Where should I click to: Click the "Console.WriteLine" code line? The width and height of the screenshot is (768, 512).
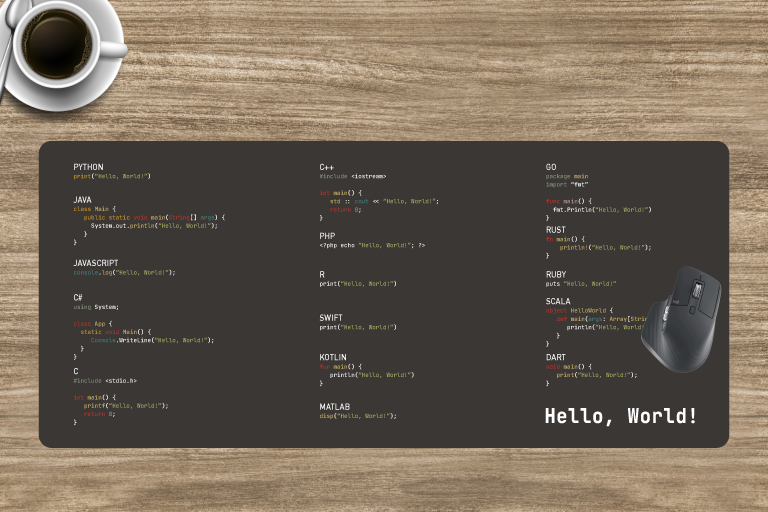click(x=152, y=340)
